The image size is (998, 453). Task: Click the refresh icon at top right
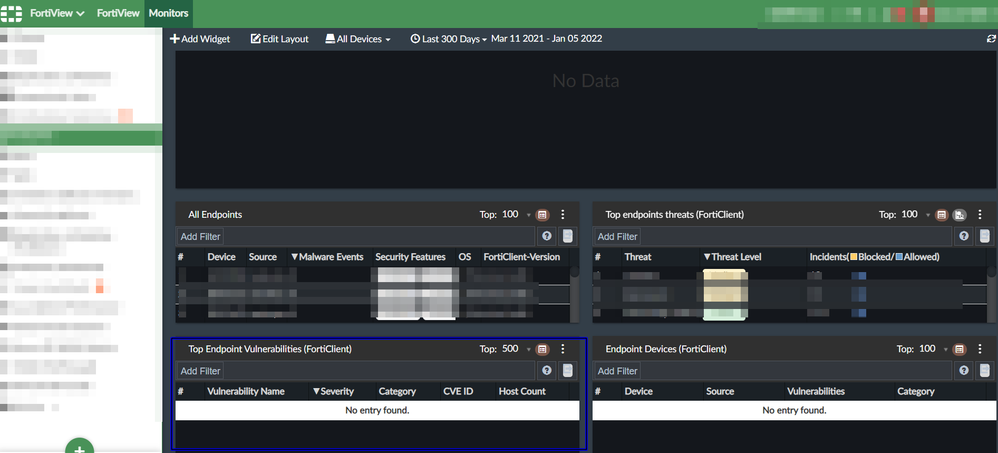tap(990, 39)
